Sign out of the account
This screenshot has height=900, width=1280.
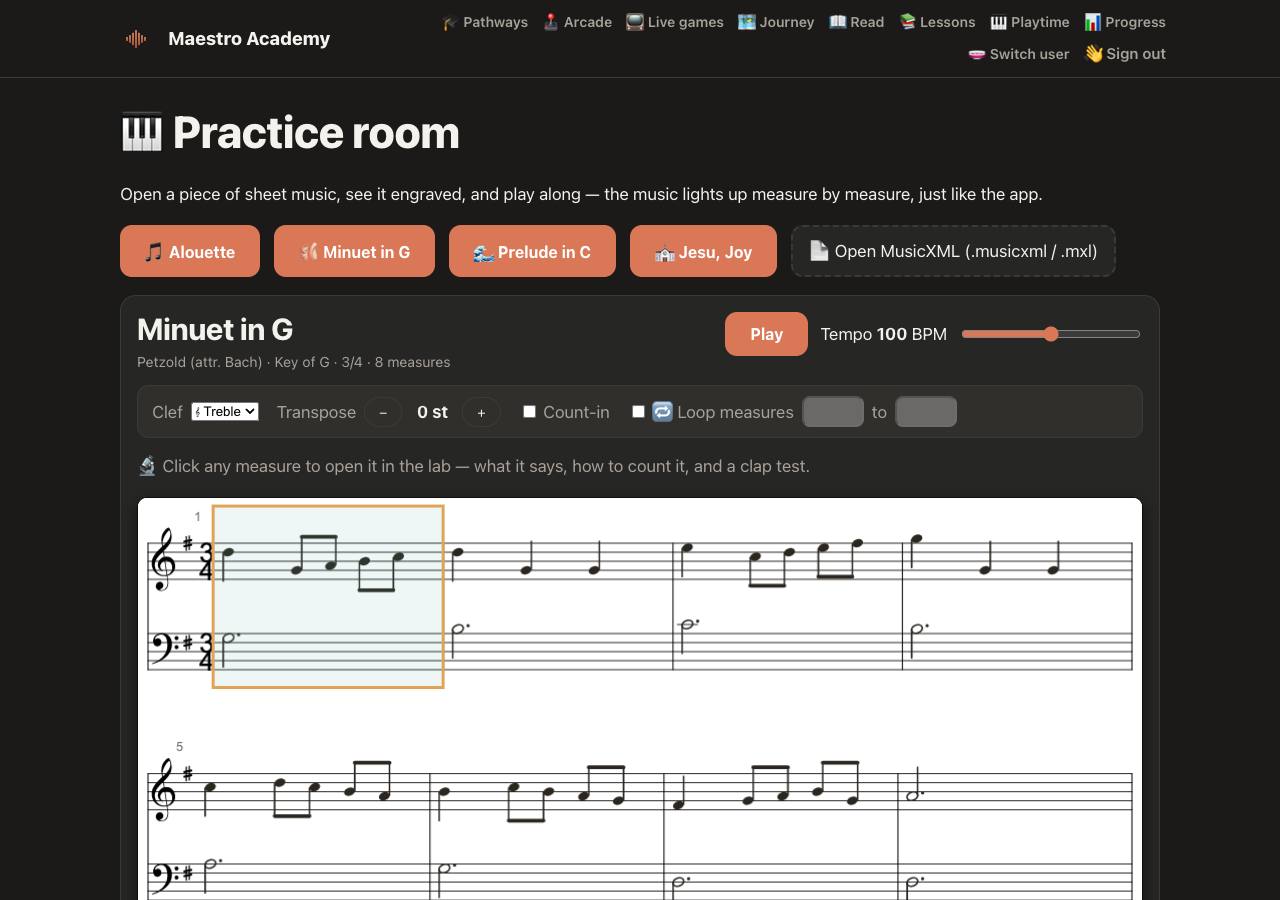pos(1125,54)
